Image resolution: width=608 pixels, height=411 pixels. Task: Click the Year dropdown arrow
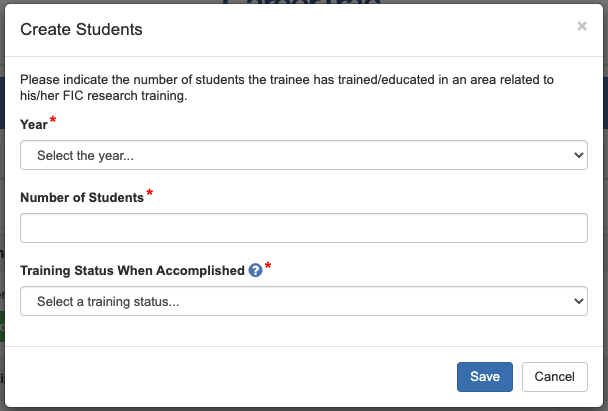[577, 155]
